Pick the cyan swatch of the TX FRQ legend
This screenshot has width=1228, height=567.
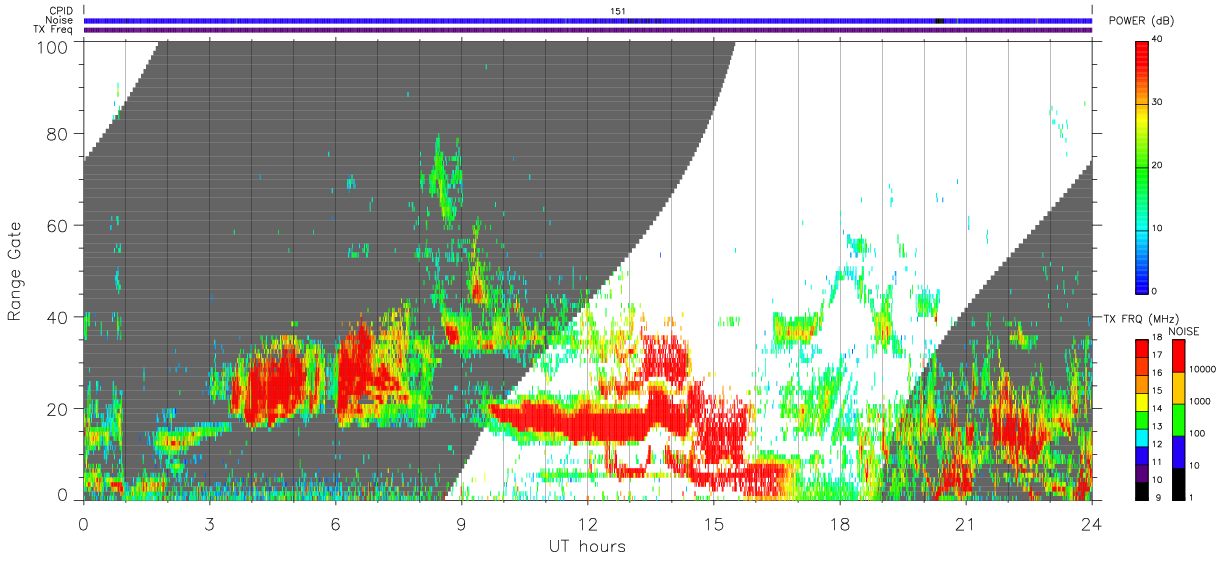point(1142,436)
